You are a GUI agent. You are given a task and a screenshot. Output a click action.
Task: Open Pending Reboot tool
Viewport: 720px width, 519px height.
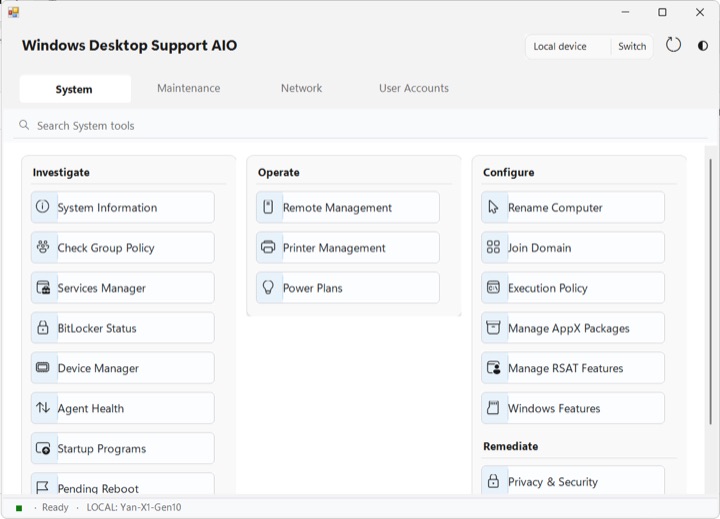coord(123,484)
